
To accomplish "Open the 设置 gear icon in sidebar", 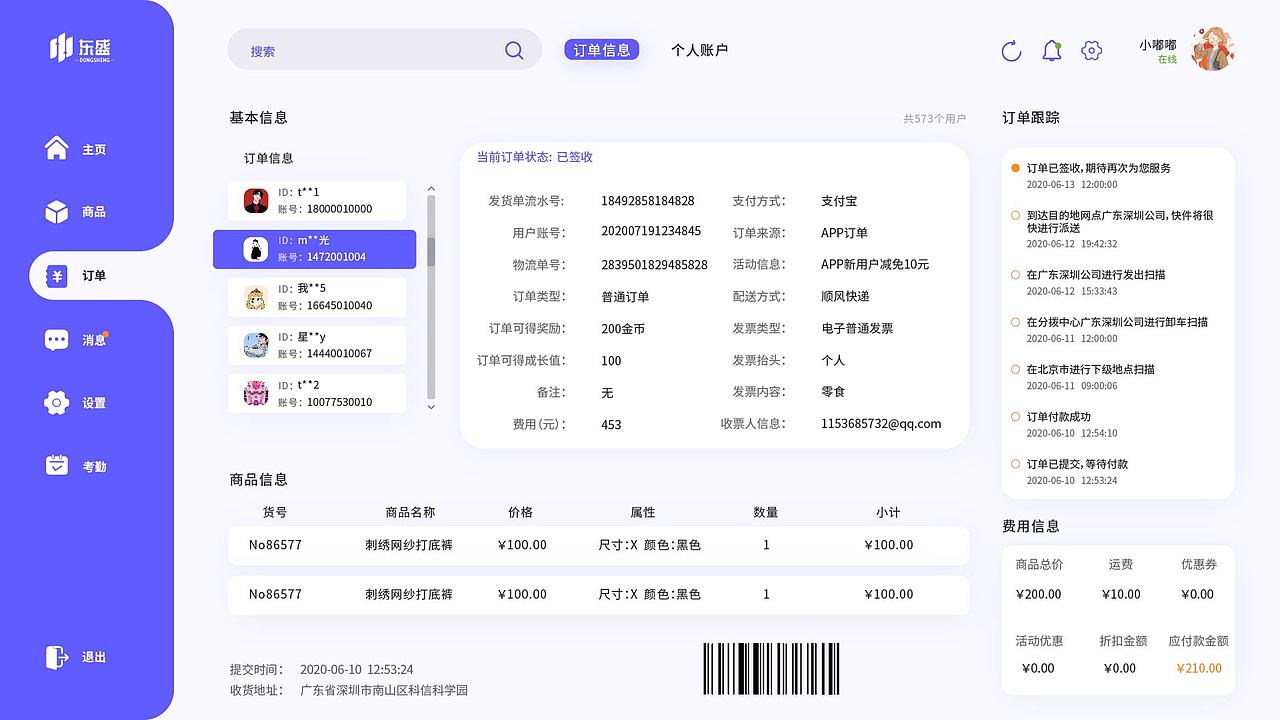I will pos(57,403).
